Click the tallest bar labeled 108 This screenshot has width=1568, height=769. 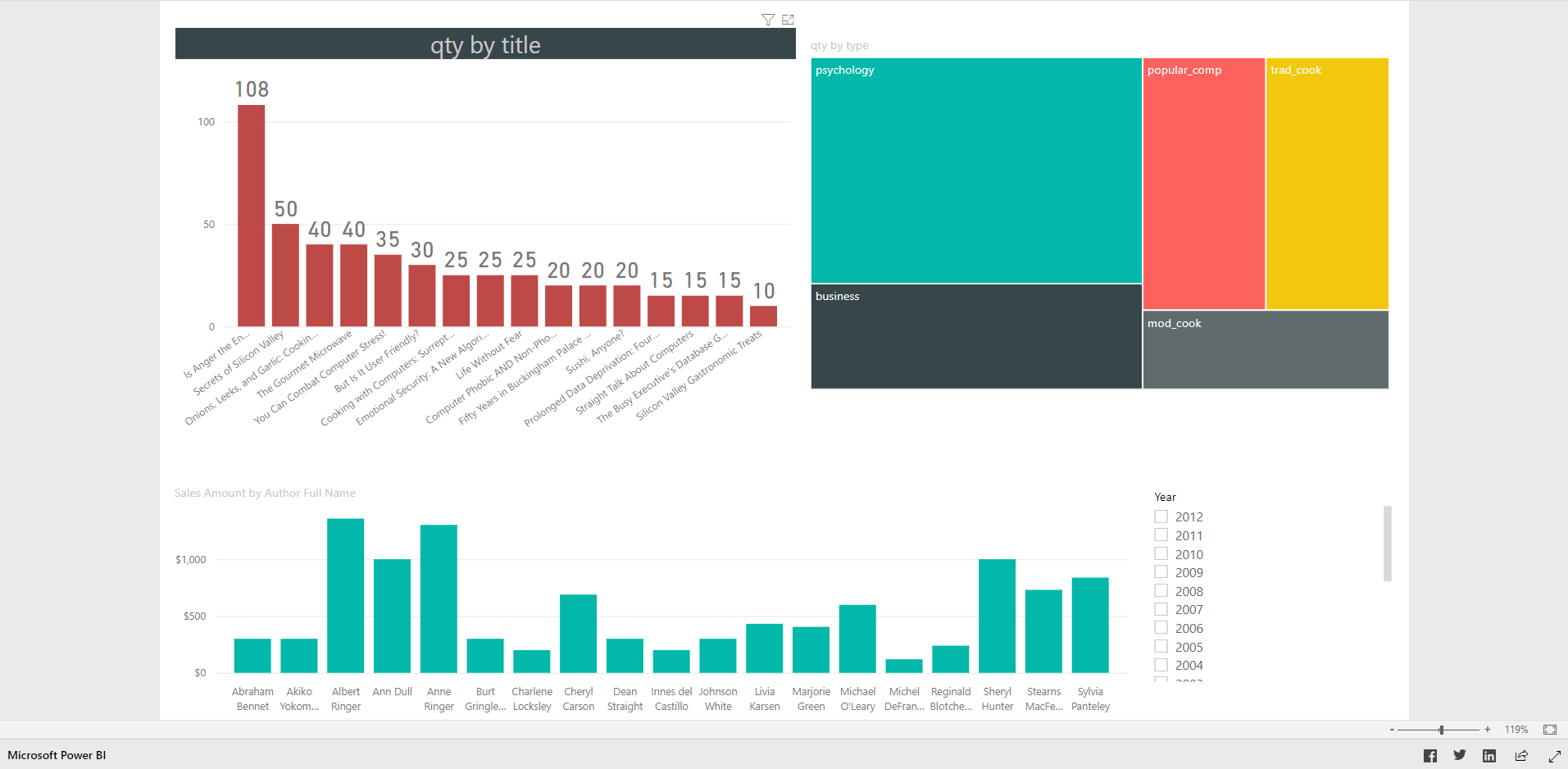(x=251, y=215)
